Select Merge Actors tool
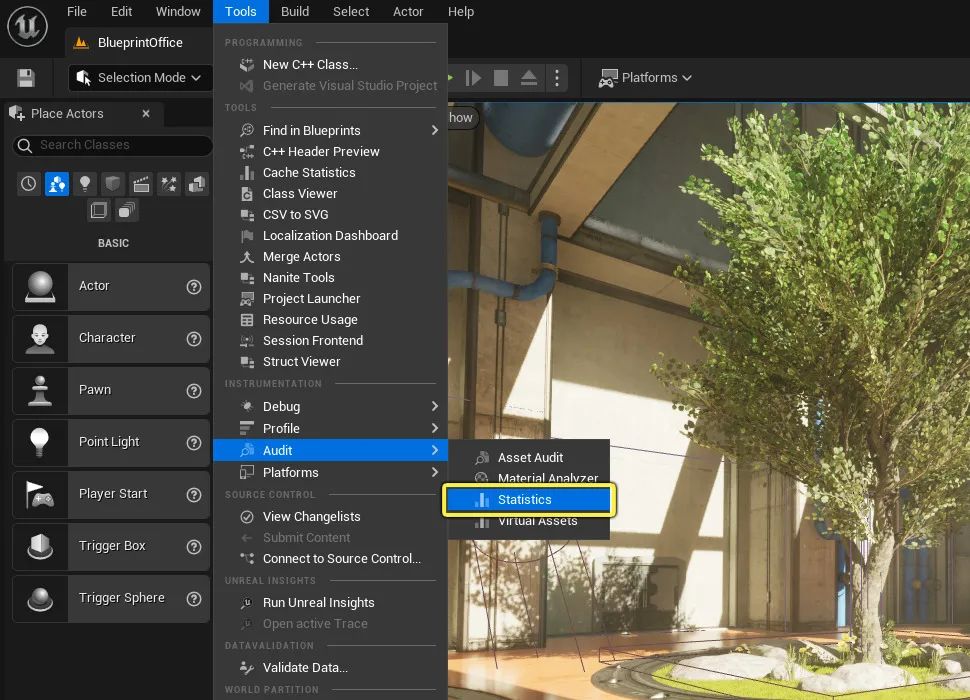 (330, 257)
